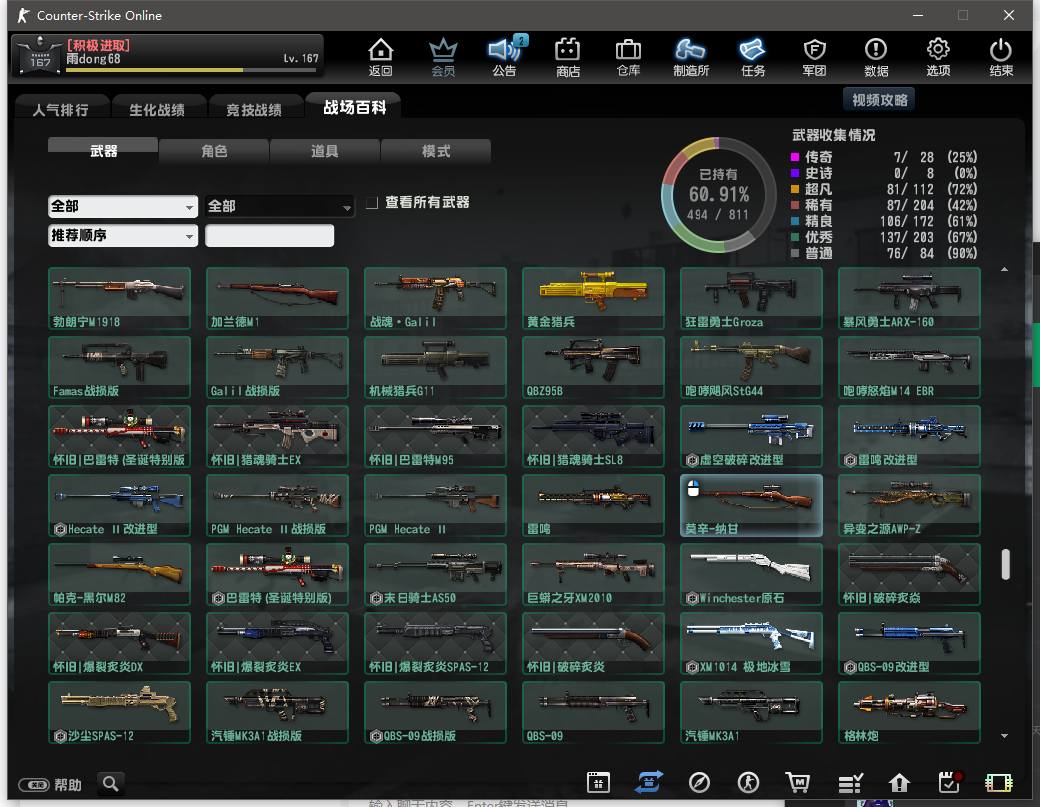Image resolution: width=1040 pixels, height=807 pixels.
Task: Open the second 全部 dark dropdown
Action: pos(280,206)
